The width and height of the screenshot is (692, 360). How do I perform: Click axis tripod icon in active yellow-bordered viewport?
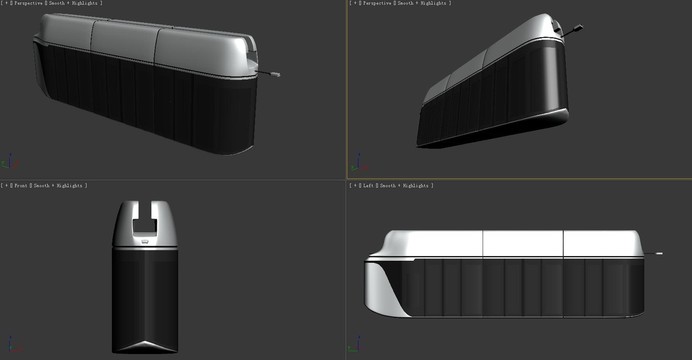click(x=359, y=163)
